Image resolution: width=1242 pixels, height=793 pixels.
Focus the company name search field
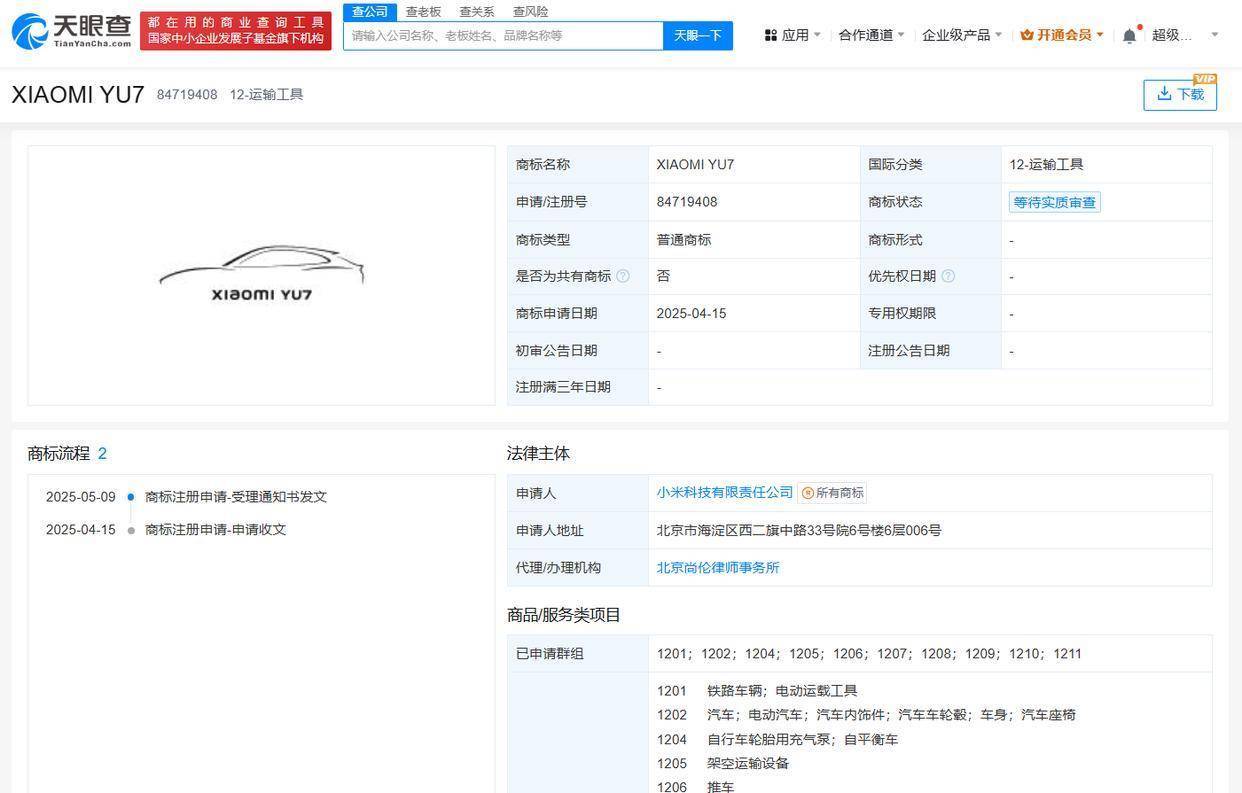[503, 36]
